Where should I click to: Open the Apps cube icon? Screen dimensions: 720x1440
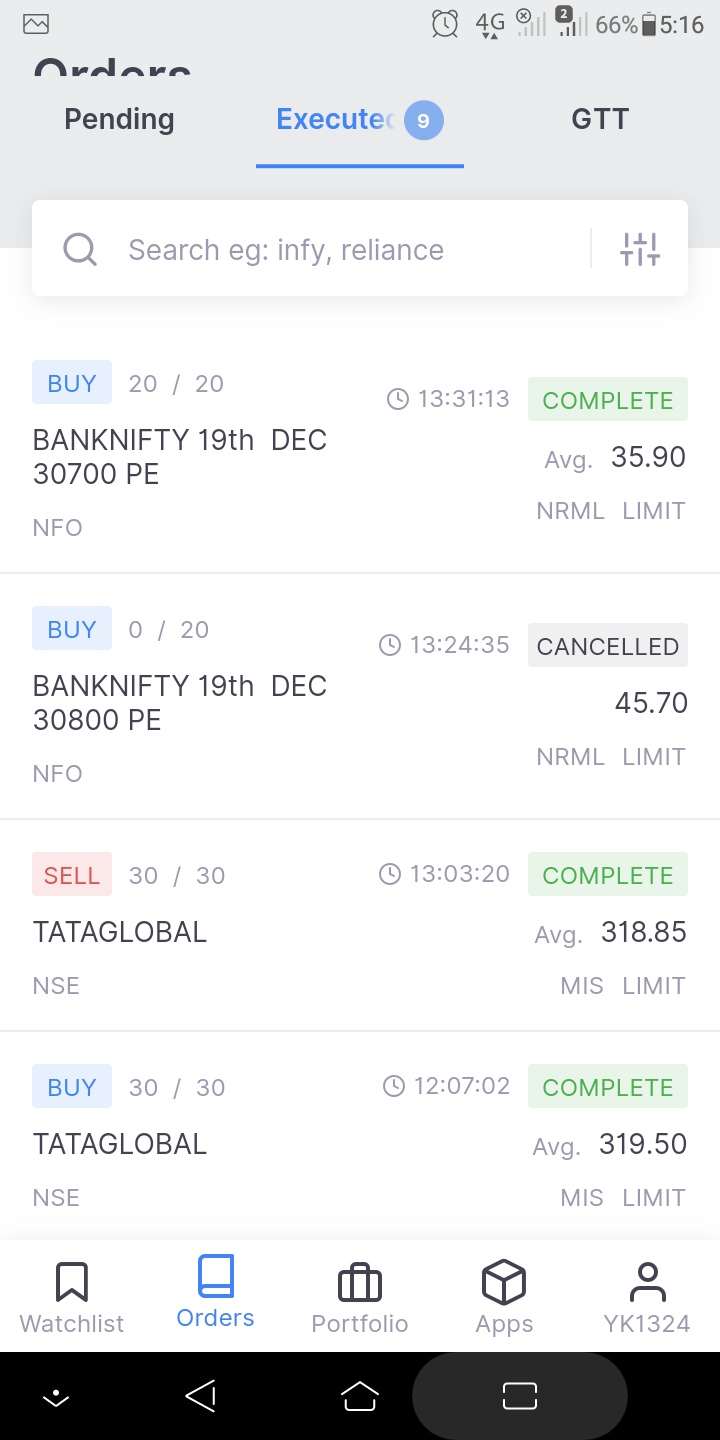pos(504,1282)
